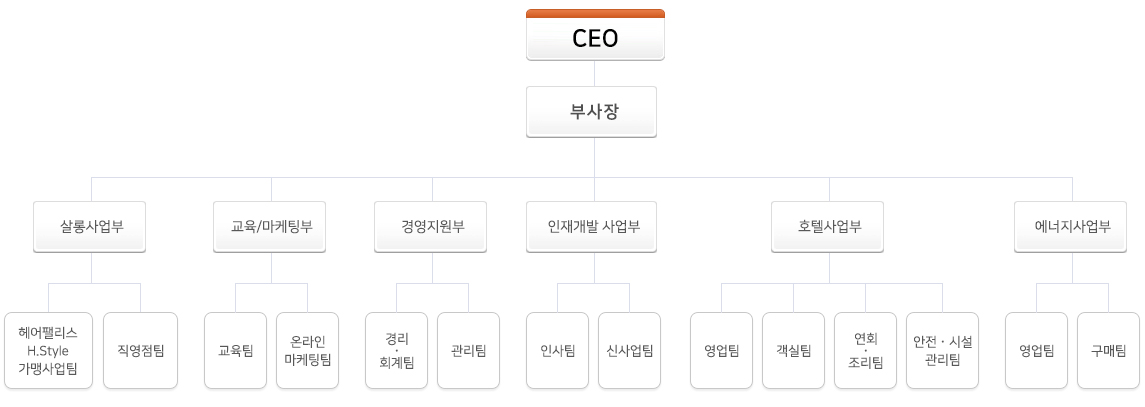The image size is (1145, 407).
Task: Choose the 인재개발 사업부 node
Action: (594, 227)
